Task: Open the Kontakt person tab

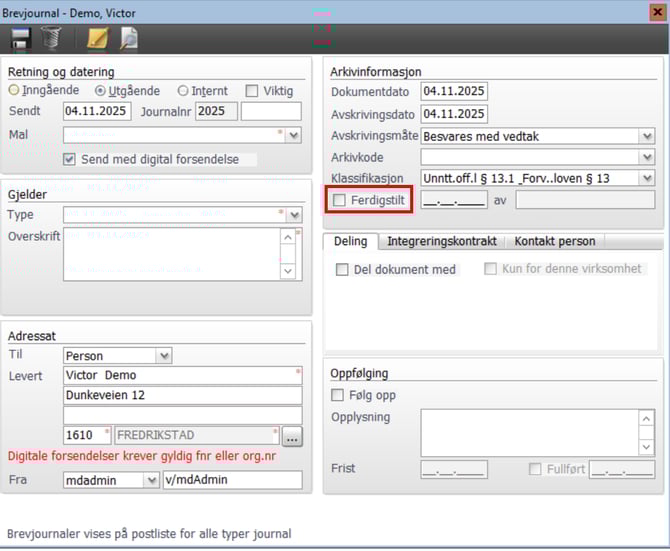Action: tap(554, 241)
